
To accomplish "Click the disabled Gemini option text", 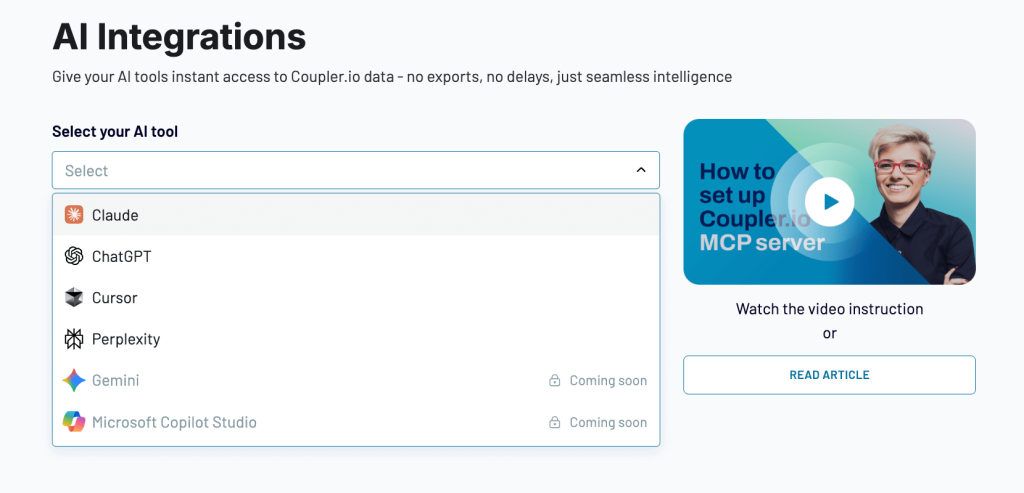I will click(x=116, y=381).
